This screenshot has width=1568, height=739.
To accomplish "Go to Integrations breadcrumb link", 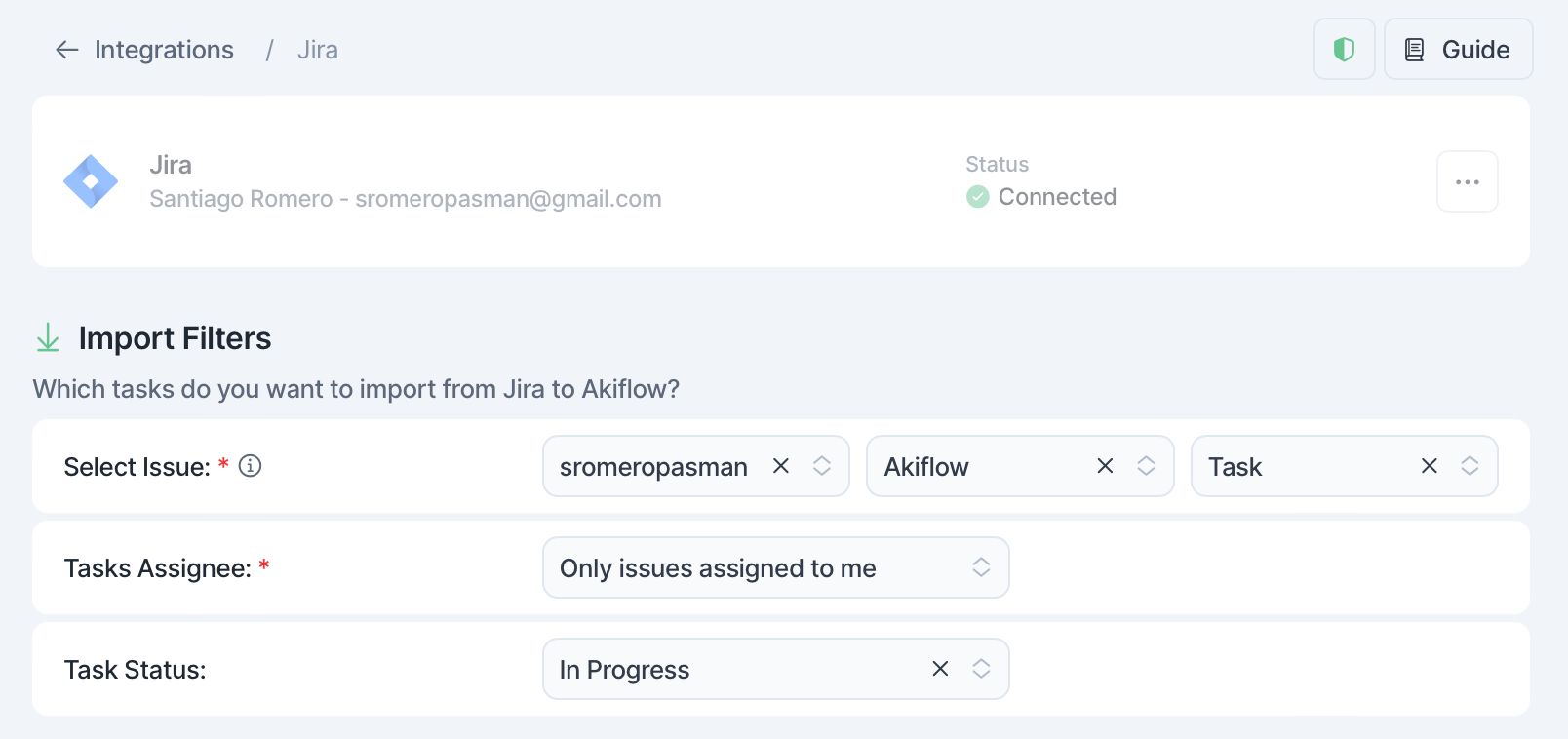I will click(164, 50).
